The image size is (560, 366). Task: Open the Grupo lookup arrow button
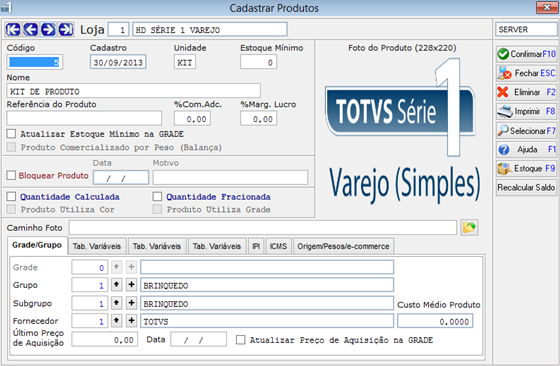coord(116,285)
